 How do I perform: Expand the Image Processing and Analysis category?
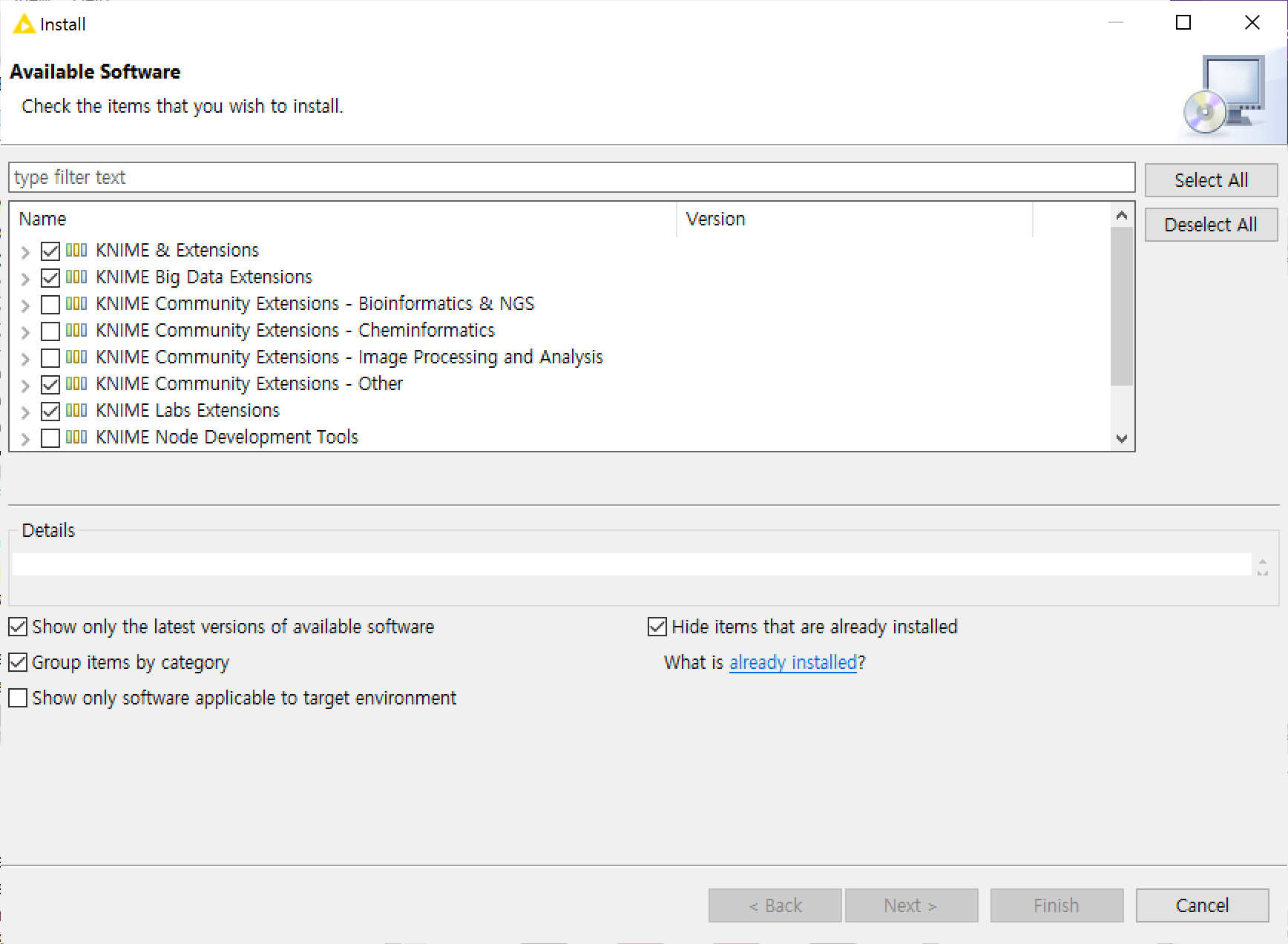click(25, 359)
